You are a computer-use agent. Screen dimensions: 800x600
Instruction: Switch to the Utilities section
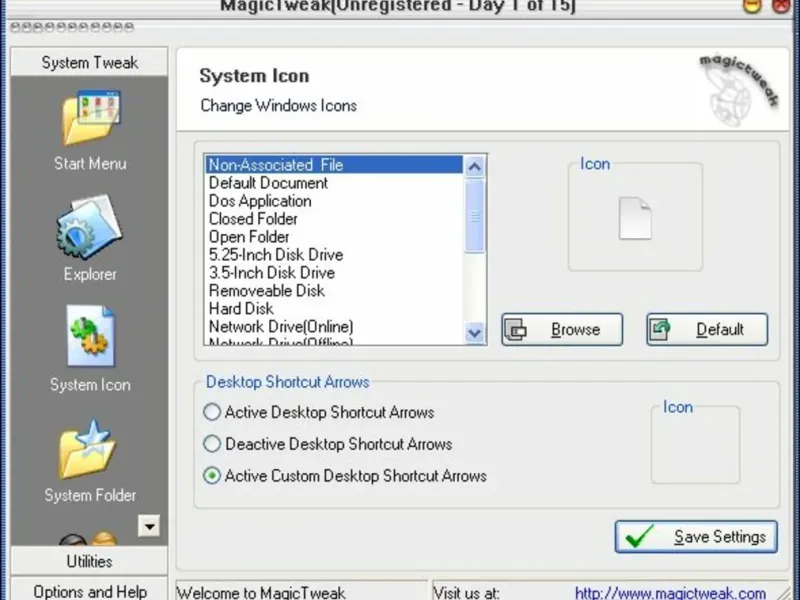tap(89, 561)
